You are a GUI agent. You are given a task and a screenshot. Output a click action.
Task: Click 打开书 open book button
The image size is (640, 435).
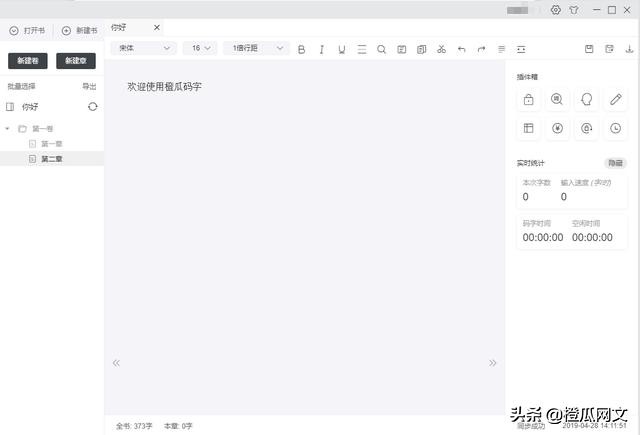point(27,31)
